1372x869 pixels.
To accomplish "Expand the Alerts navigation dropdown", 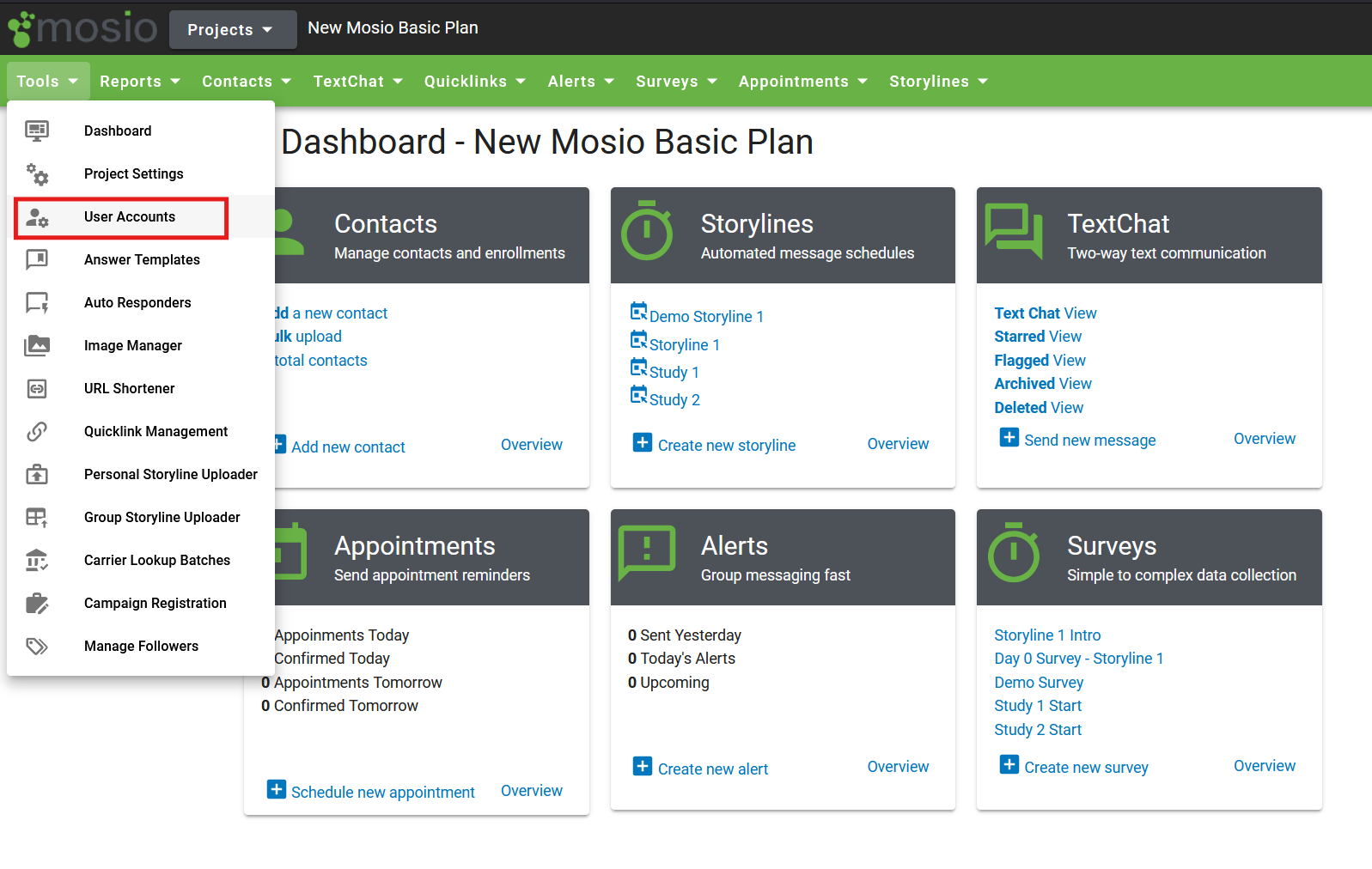I will click(x=582, y=82).
